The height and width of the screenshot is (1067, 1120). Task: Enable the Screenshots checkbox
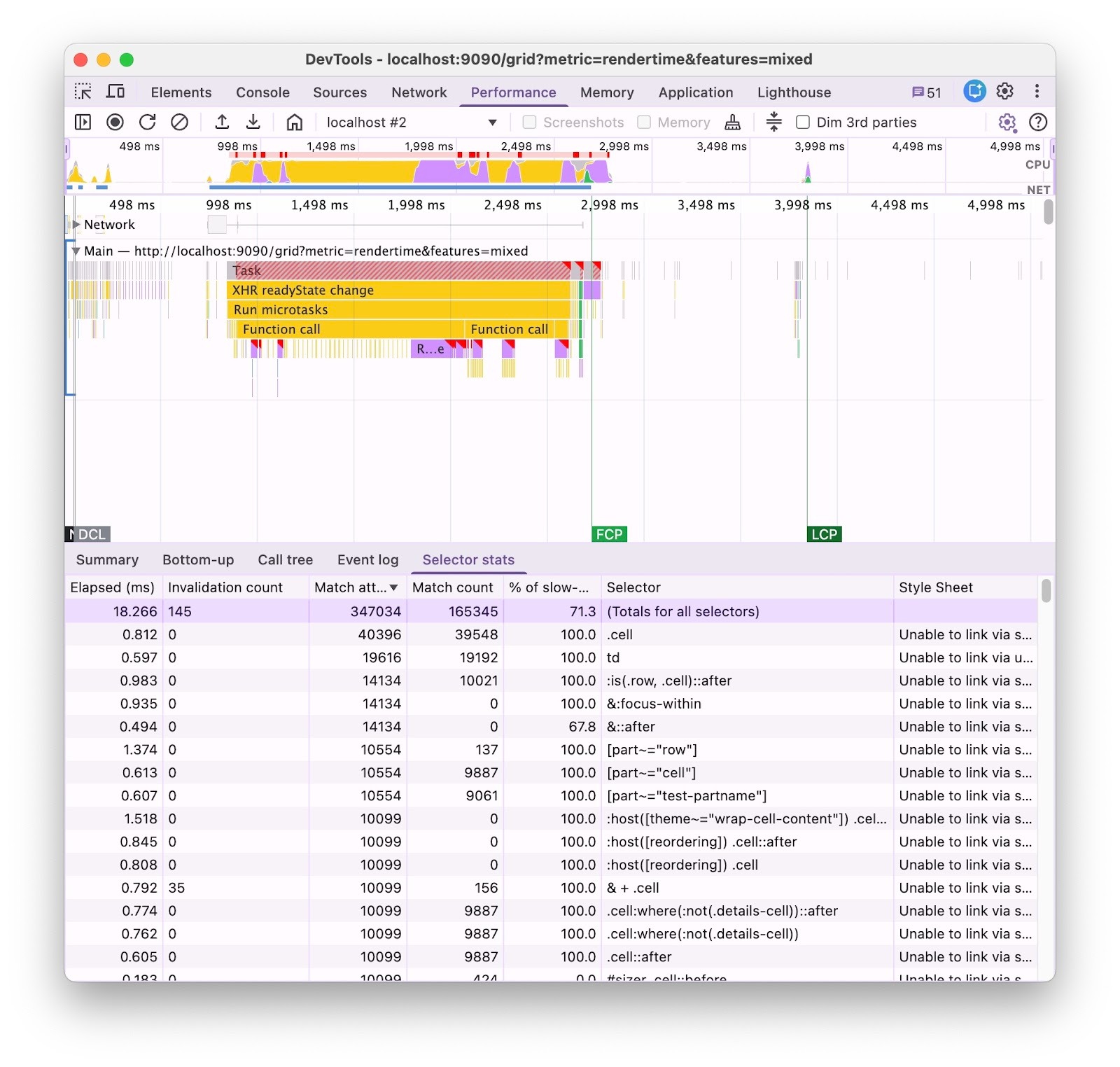tap(530, 123)
